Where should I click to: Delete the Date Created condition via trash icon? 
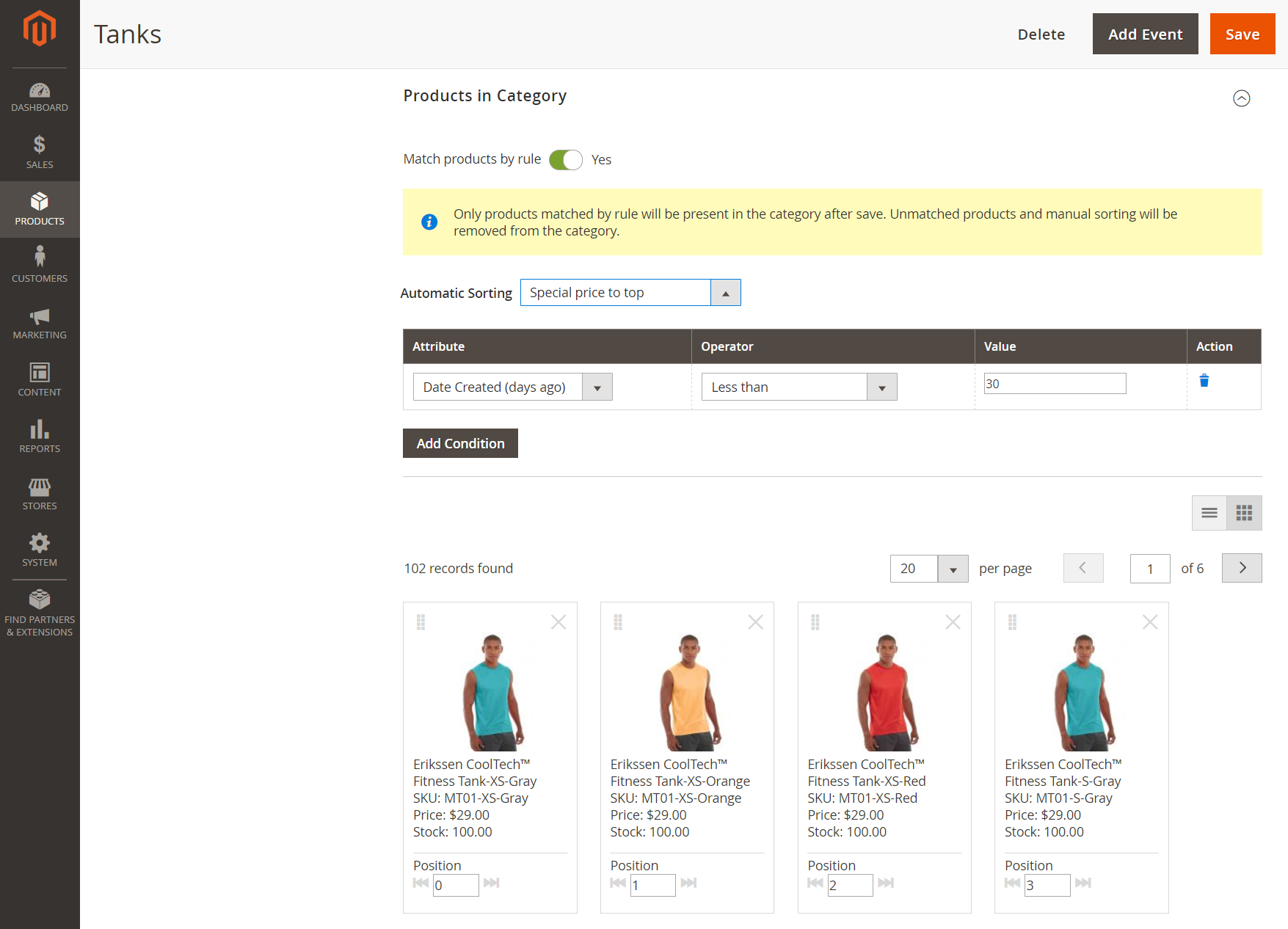click(1204, 381)
